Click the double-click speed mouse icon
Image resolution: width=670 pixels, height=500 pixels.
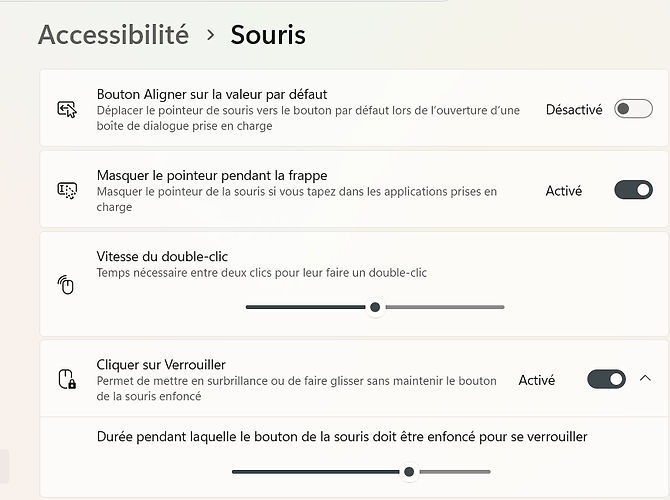tap(66, 285)
